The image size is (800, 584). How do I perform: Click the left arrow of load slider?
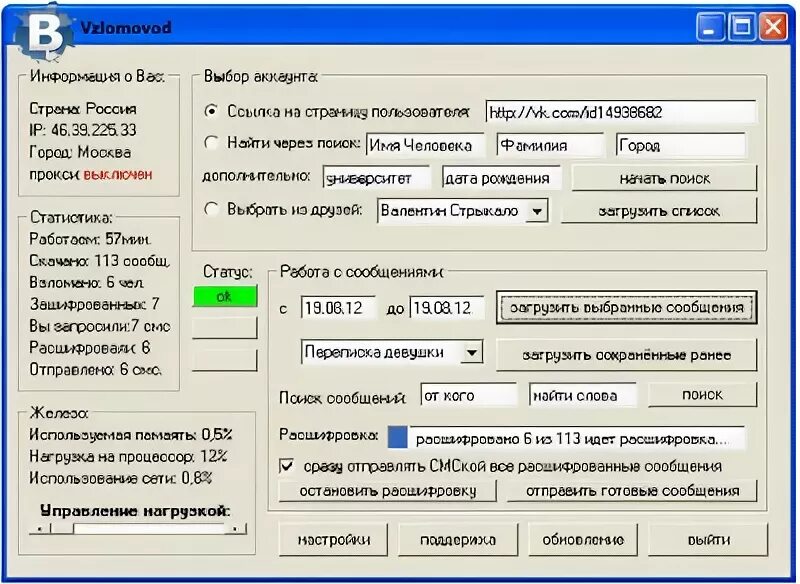click(40, 528)
